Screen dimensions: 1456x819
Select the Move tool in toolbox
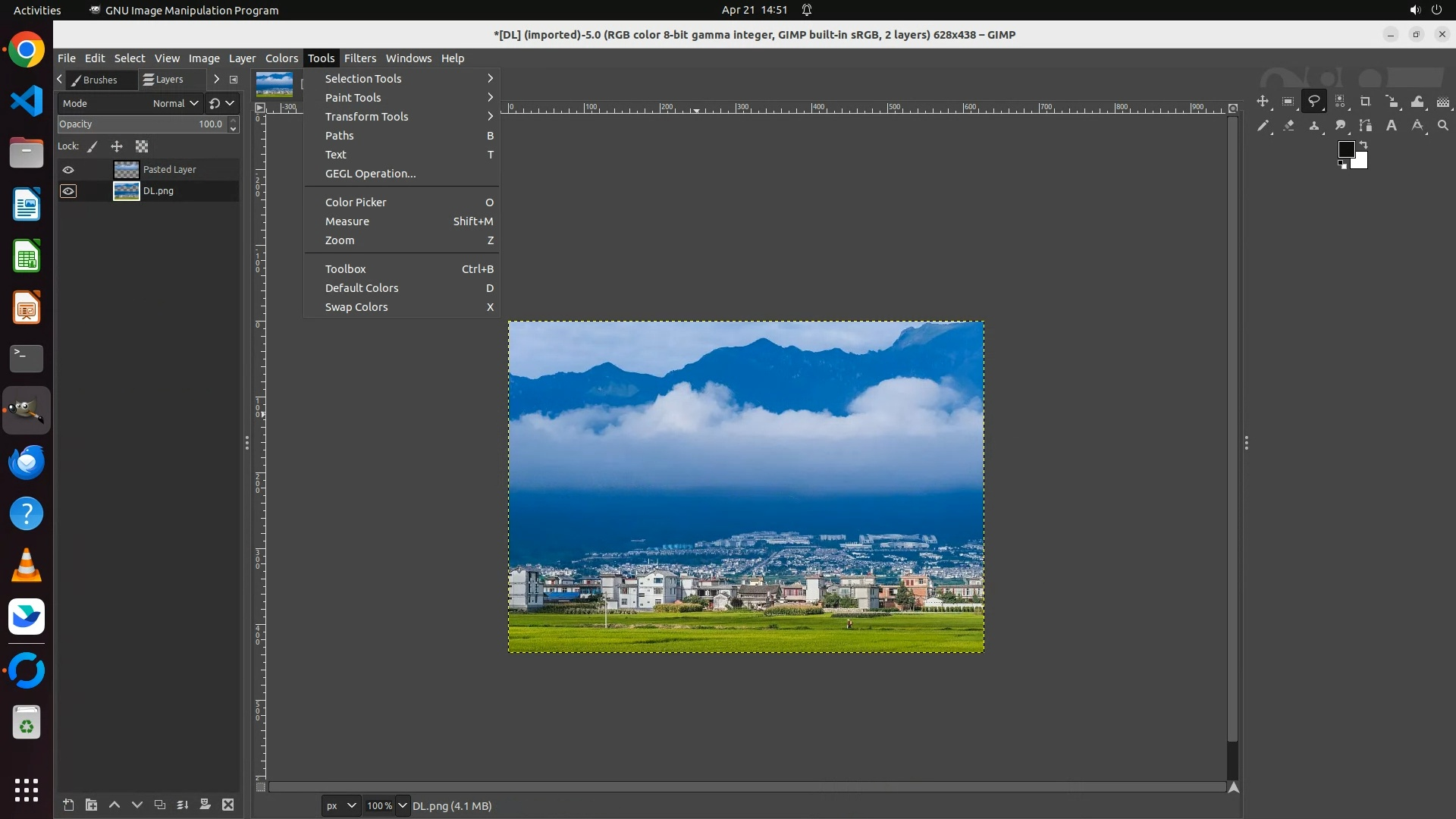[x=1263, y=102]
